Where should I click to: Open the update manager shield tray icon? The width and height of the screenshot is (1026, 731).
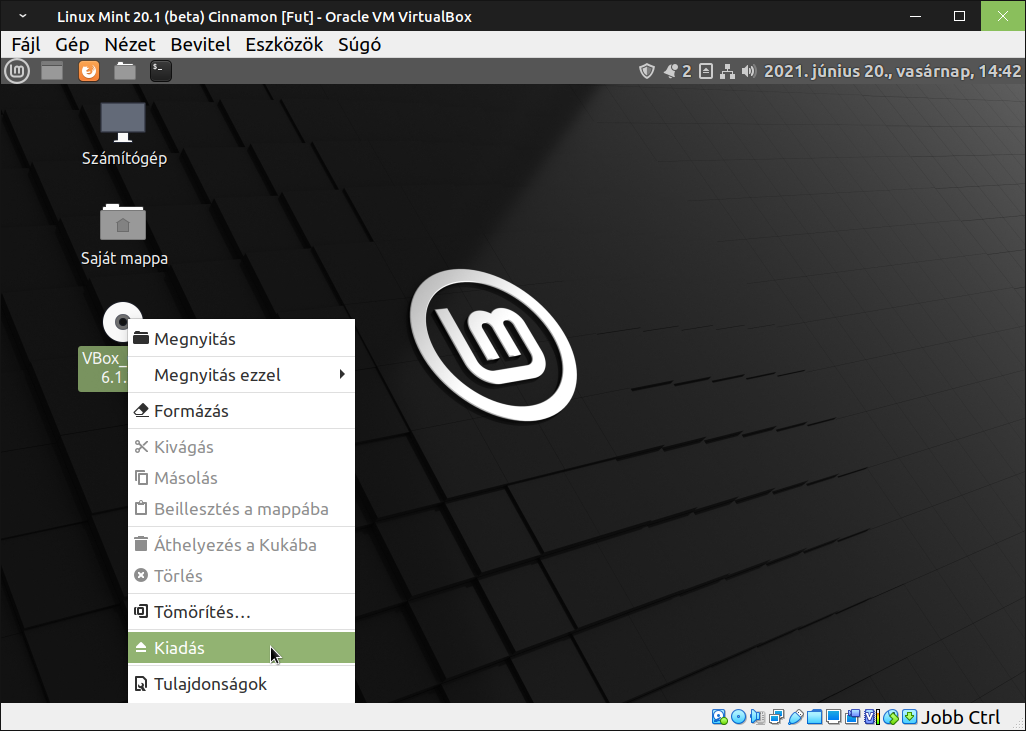646,71
